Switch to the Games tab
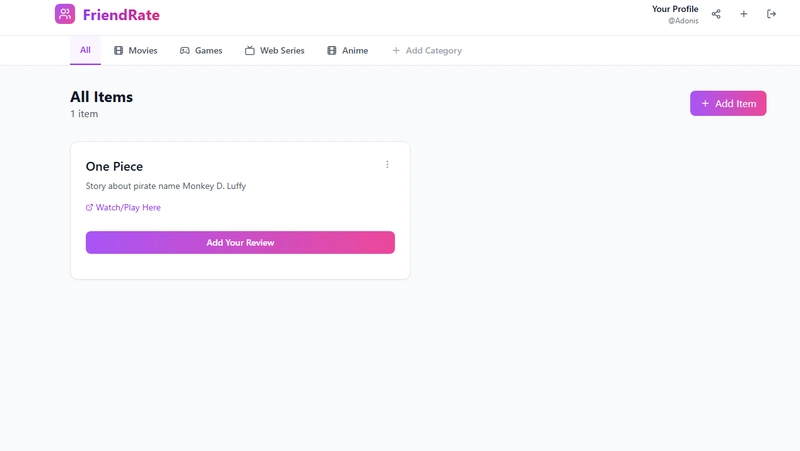The height and width of the screenshot is (451, 800). (x=201, y=51)
